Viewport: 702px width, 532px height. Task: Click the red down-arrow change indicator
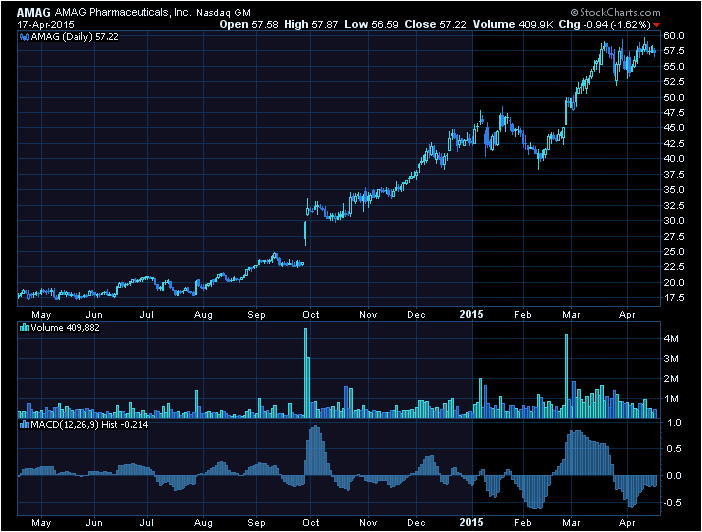(656, 25)
